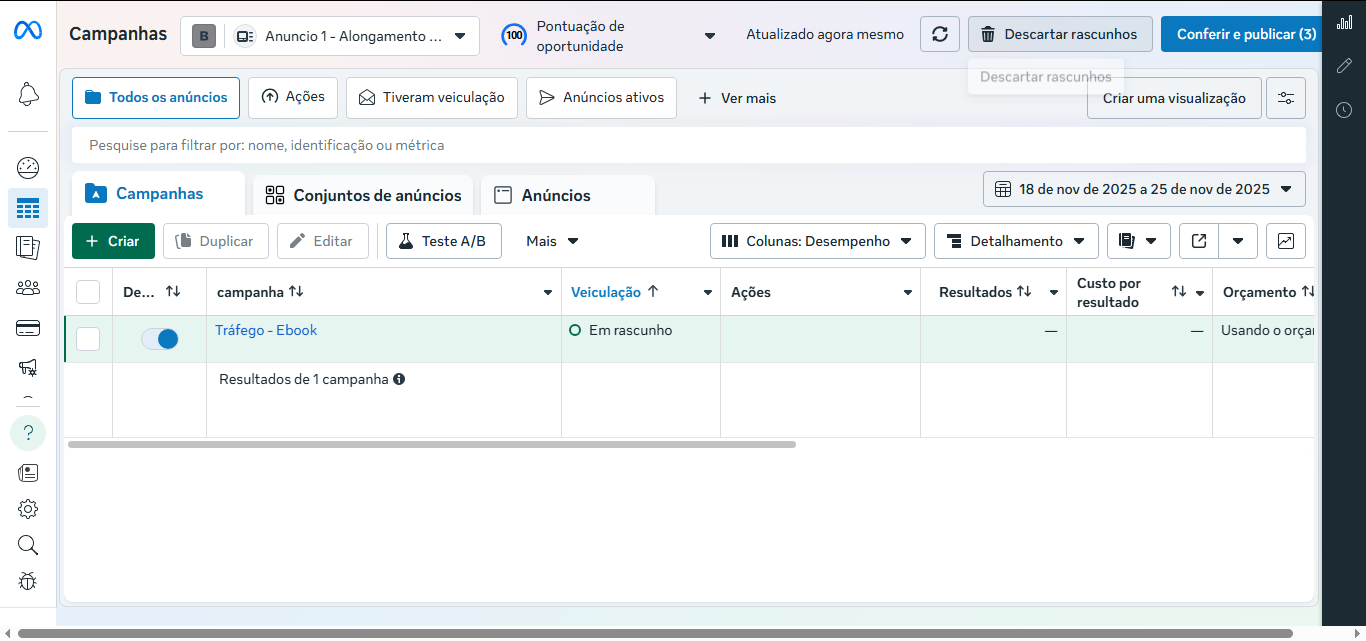This screenshot has height=641, width=1366.
Task: Click the opportunity score 100 circle
Action: click(514, 36)
